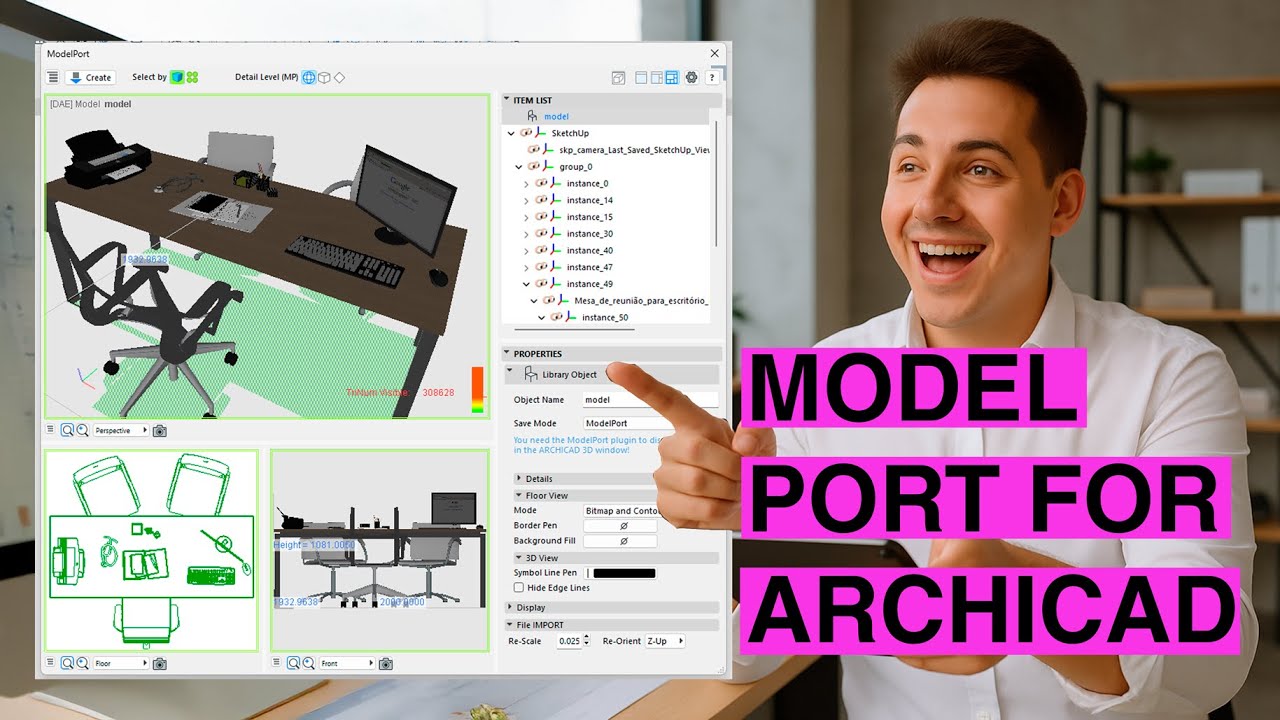Zoom in on the Front view
This screenshot has width=1280, height=720.
click(x=308, y=663)
